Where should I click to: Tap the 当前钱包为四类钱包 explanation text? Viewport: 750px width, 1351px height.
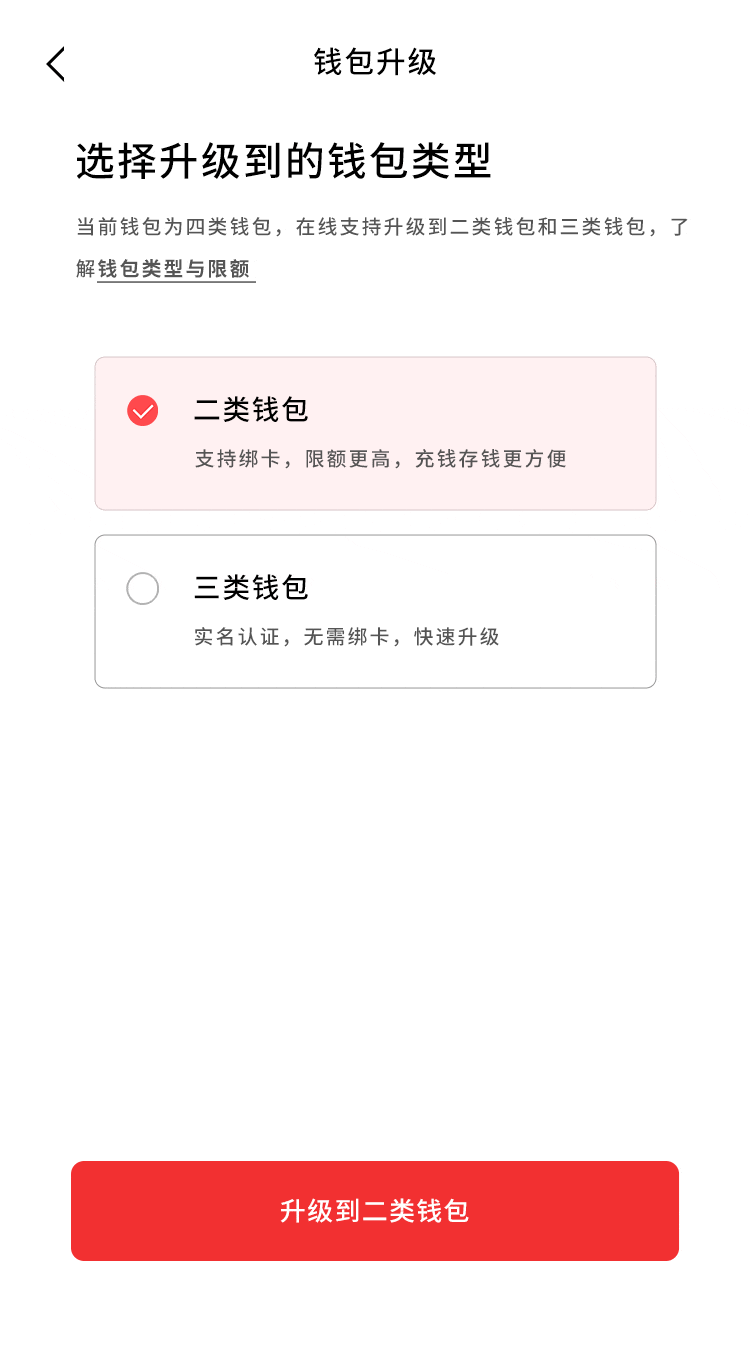[x=173, y=227]
